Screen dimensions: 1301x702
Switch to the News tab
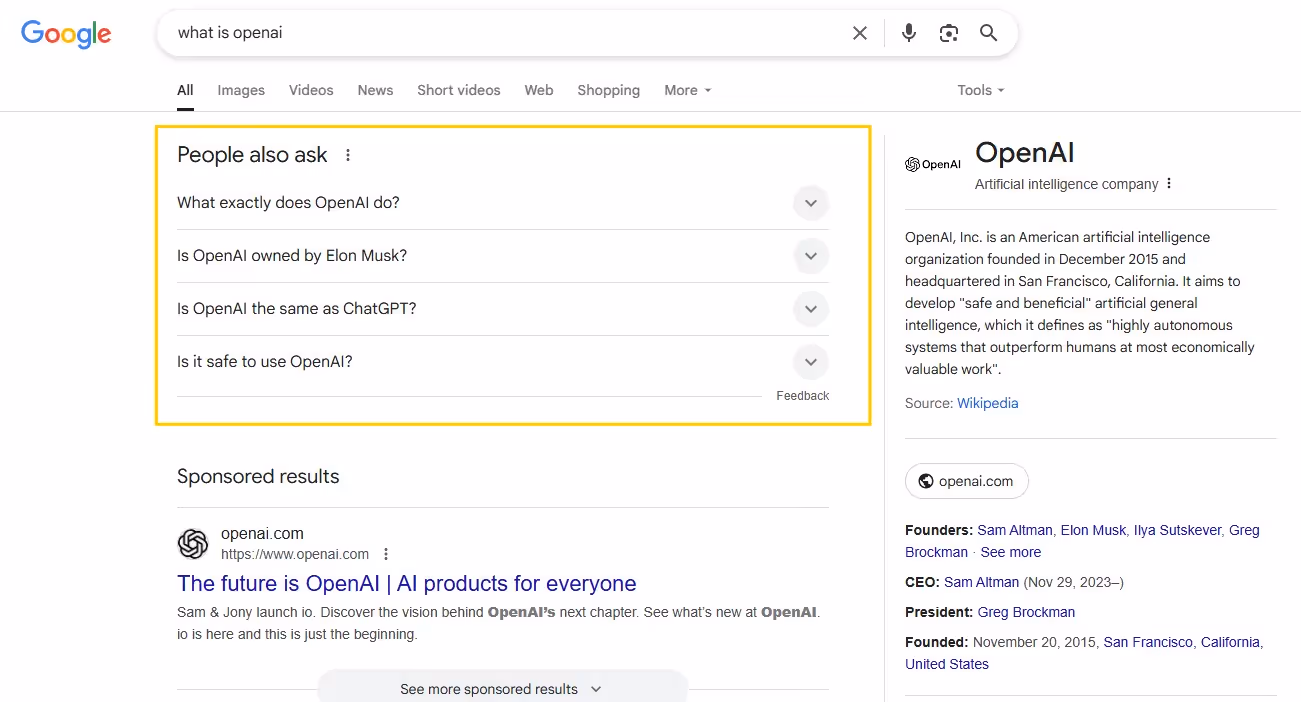pyautogui.click(x=375, y=90)
